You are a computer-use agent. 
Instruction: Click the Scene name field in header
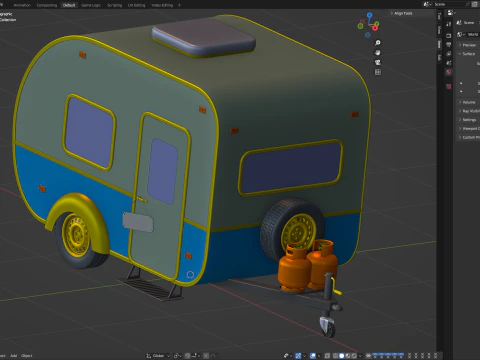click(450, 4)
